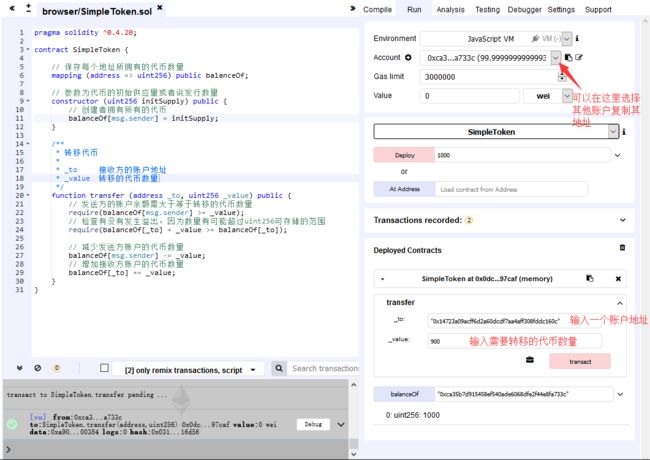The height and width of the screenshot is (460, 650).
Task: Collapse the SimpleToken deployed instance
Action: [382, 279]
